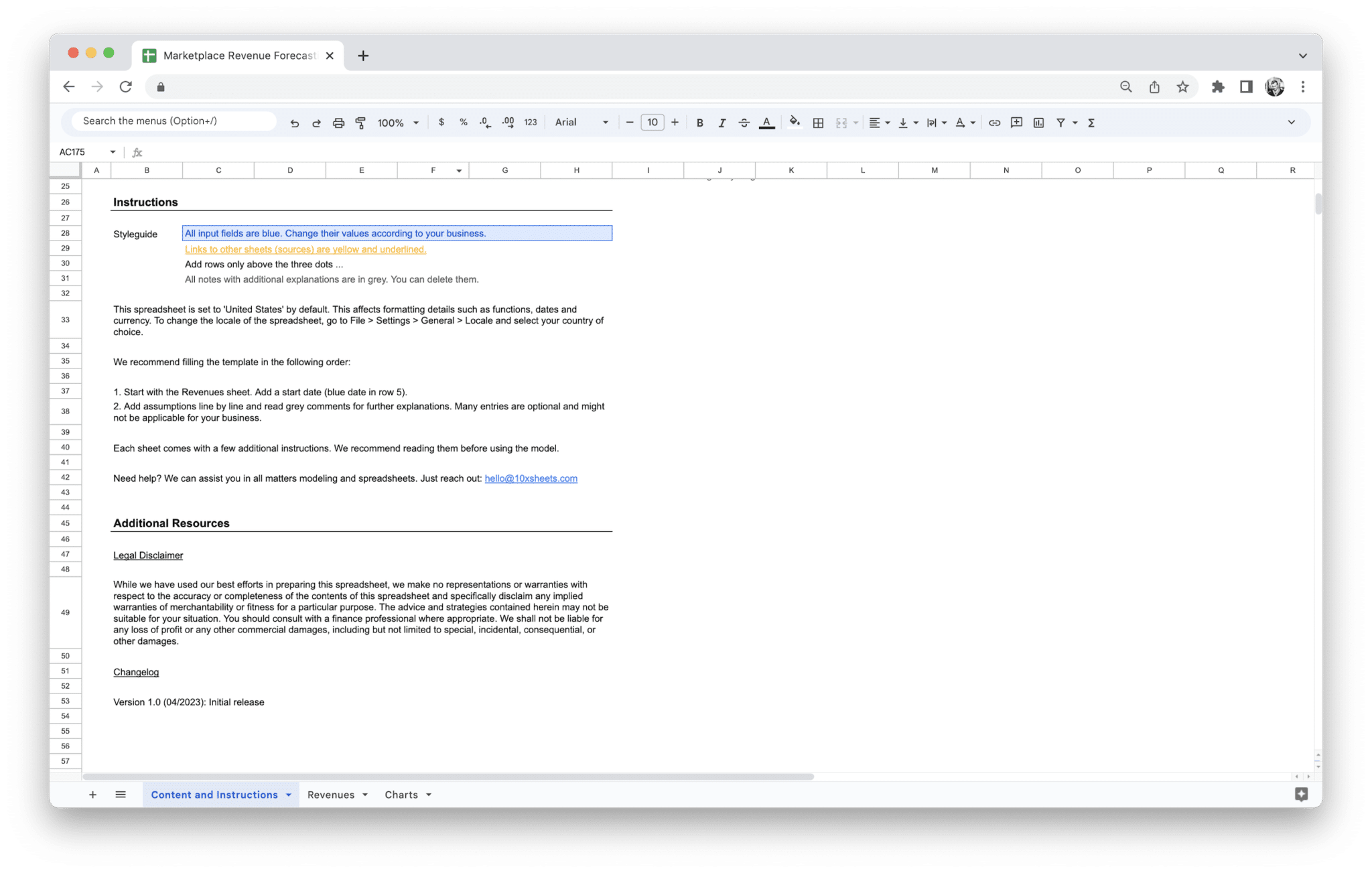
Task: Toggle italic formatting
Action: 722,122
